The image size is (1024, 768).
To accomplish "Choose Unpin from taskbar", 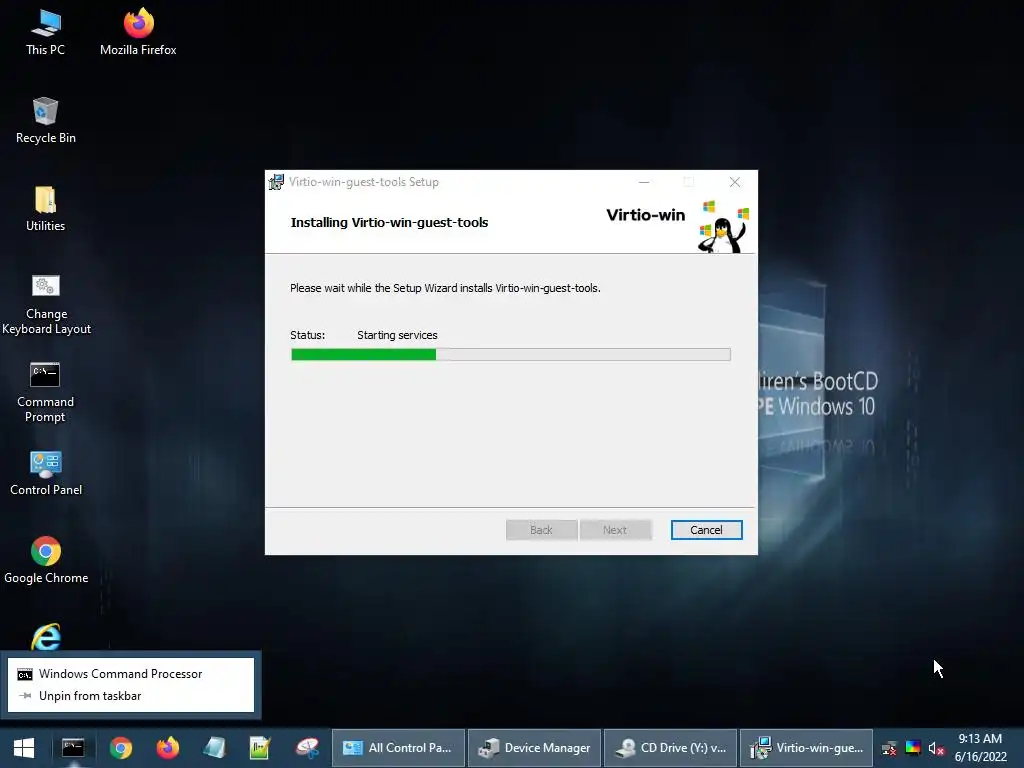I will tap(131, 696).
